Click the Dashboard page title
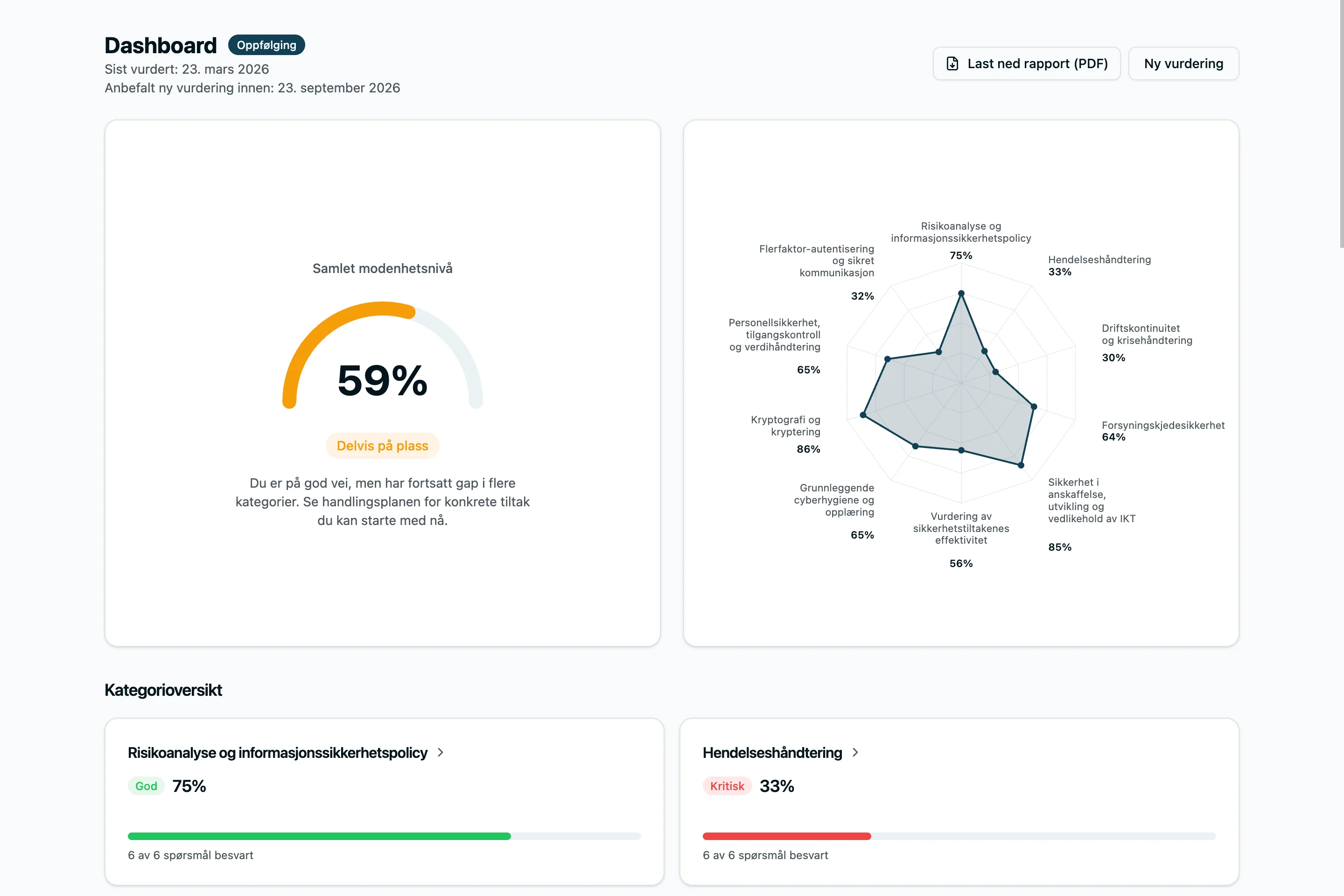The image size is (1344, 896). (x=160, y=45)
